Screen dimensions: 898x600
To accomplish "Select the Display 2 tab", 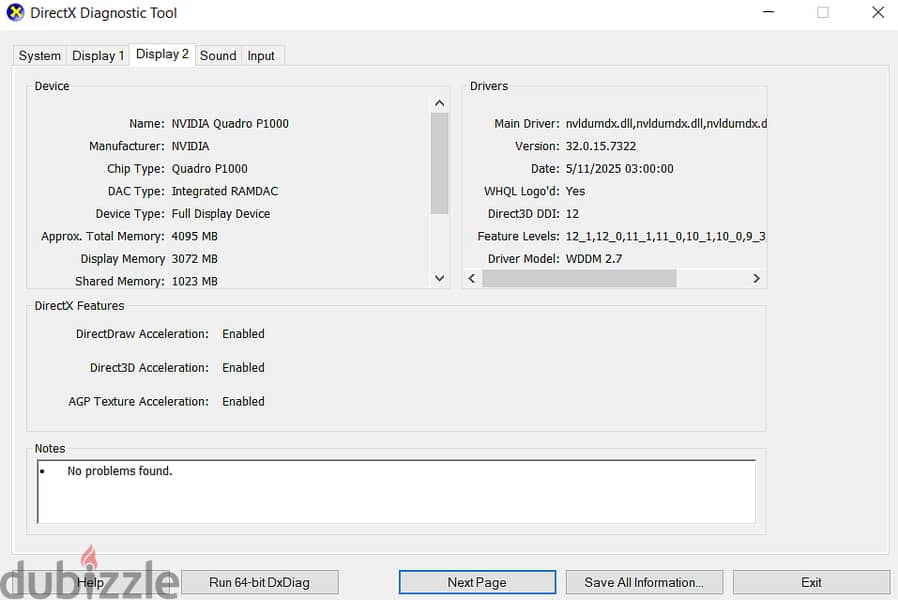I will click(x=162, y=54).
